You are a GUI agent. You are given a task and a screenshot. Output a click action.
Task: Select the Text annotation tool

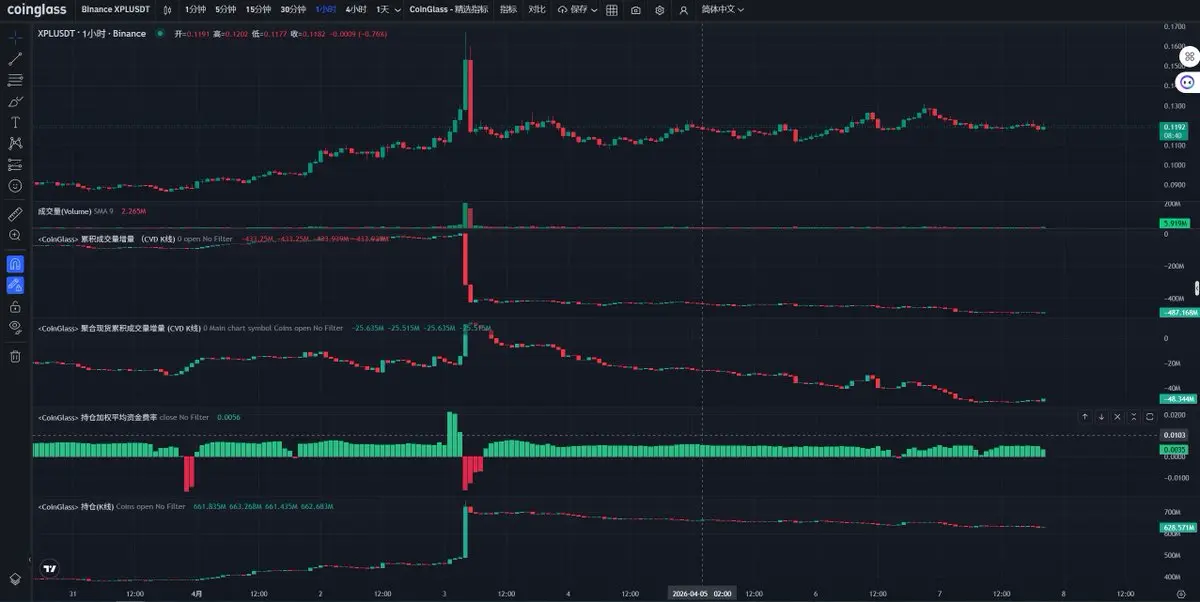point(15,122)
